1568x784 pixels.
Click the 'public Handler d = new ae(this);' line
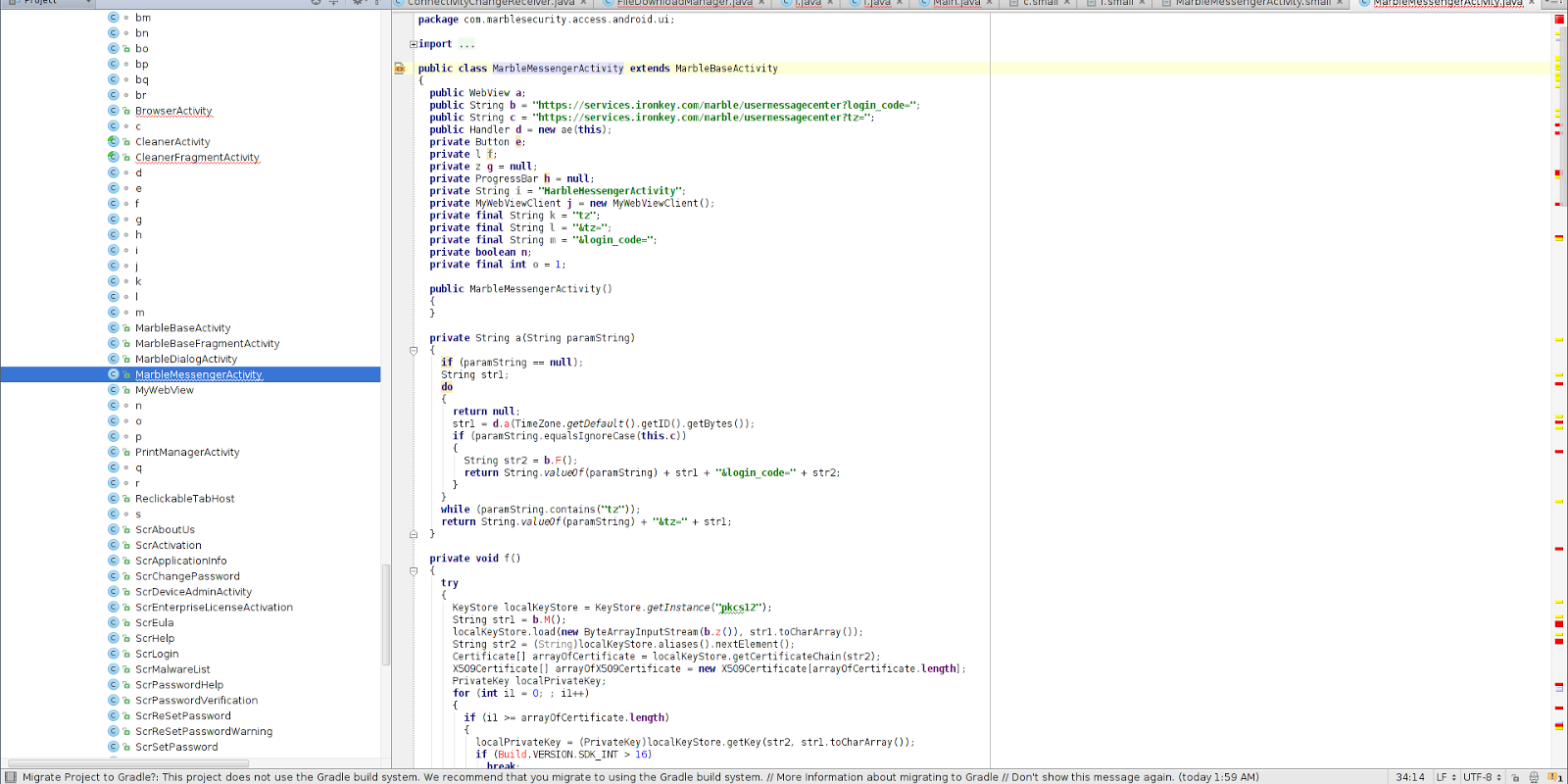(520, 129)
